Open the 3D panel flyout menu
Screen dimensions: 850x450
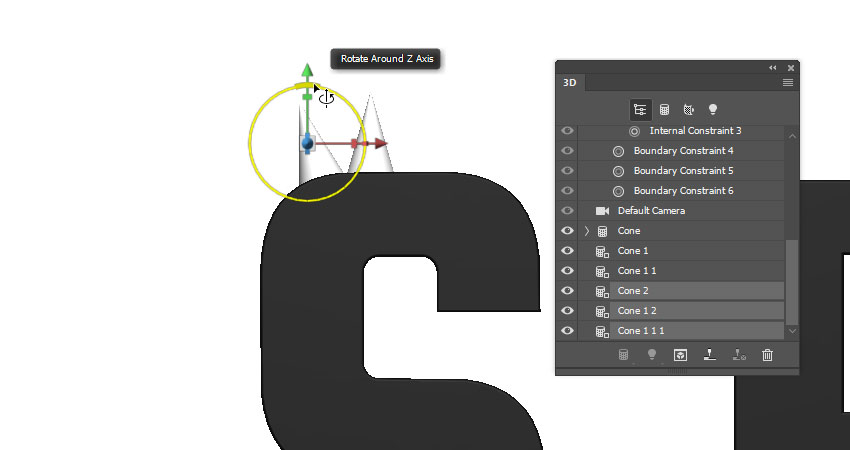coord(788,82)
